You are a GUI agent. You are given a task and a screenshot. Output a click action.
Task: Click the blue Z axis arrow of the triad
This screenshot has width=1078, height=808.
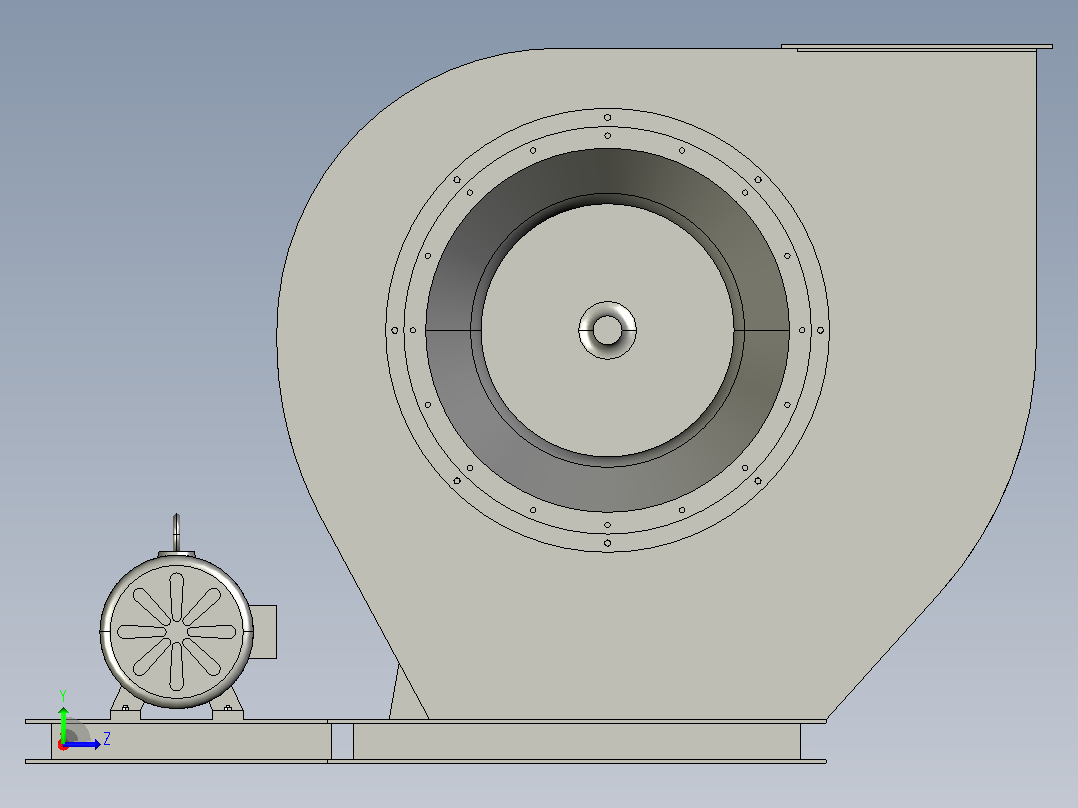coord(82,744)
